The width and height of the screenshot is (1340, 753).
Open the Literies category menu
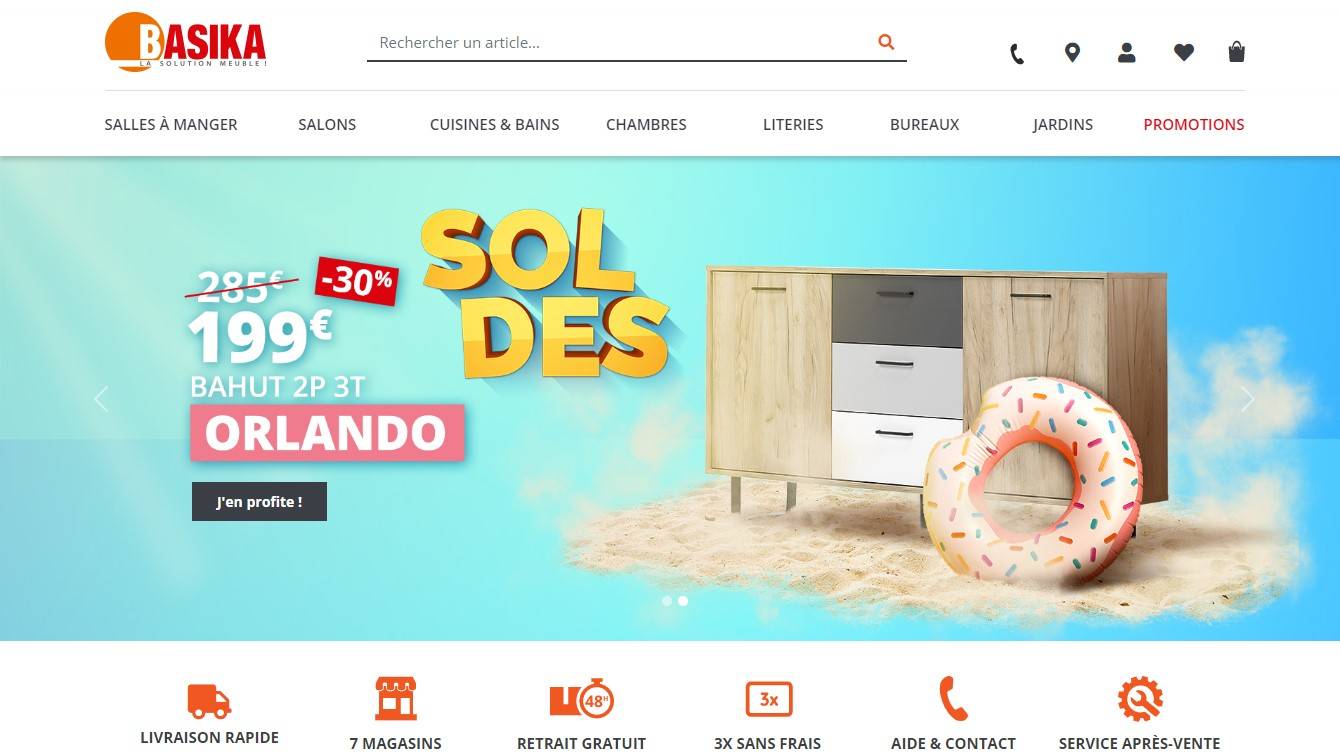coord(793,125)
